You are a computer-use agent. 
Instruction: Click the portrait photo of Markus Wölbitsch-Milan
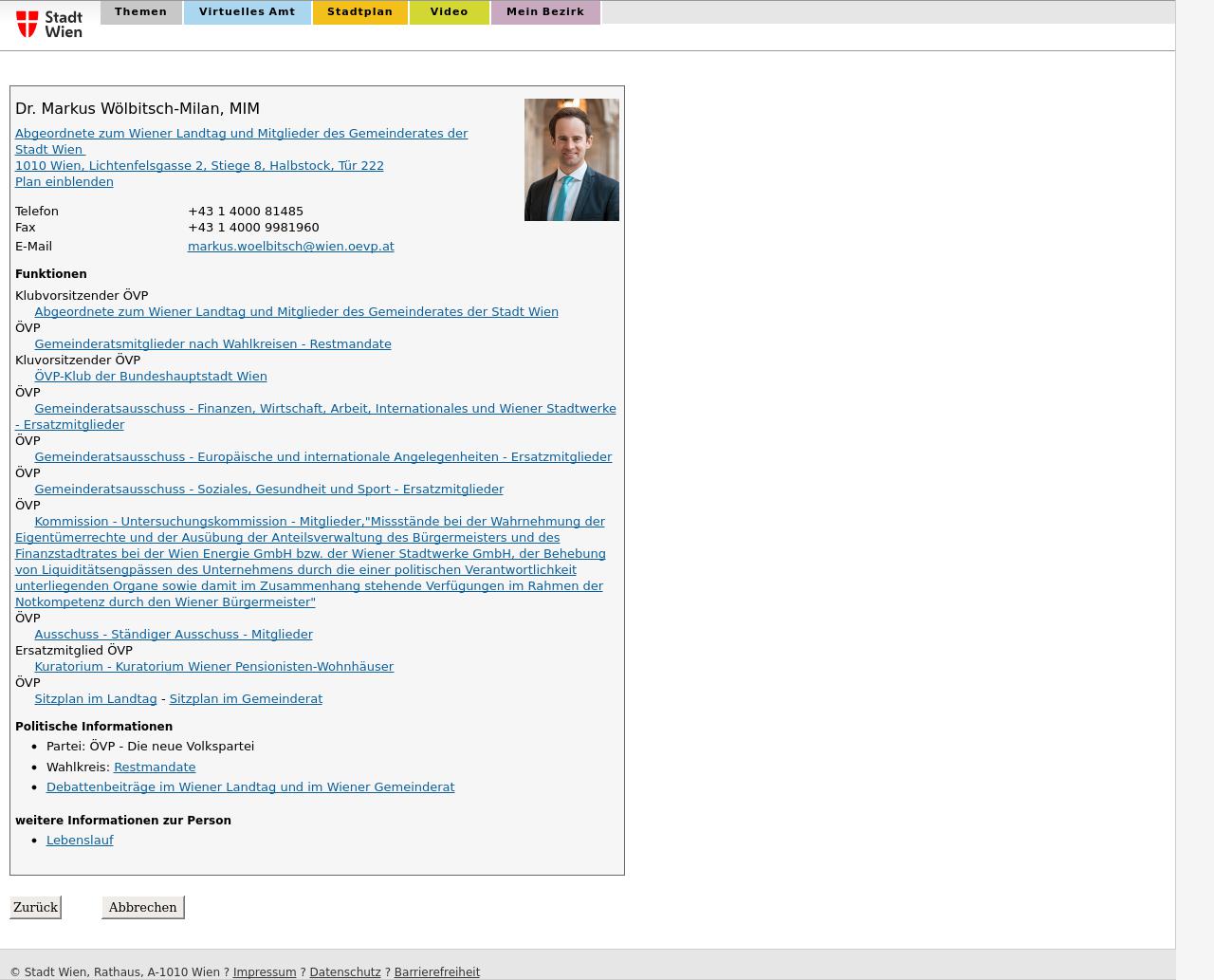572,159
